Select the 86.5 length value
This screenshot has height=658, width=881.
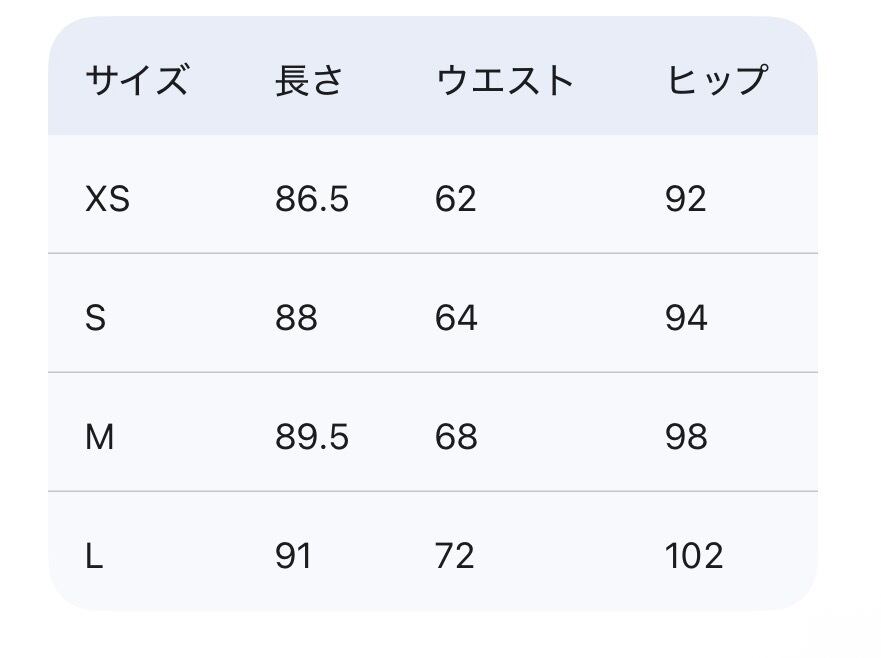pyautogui.click(x=312, y=200)
